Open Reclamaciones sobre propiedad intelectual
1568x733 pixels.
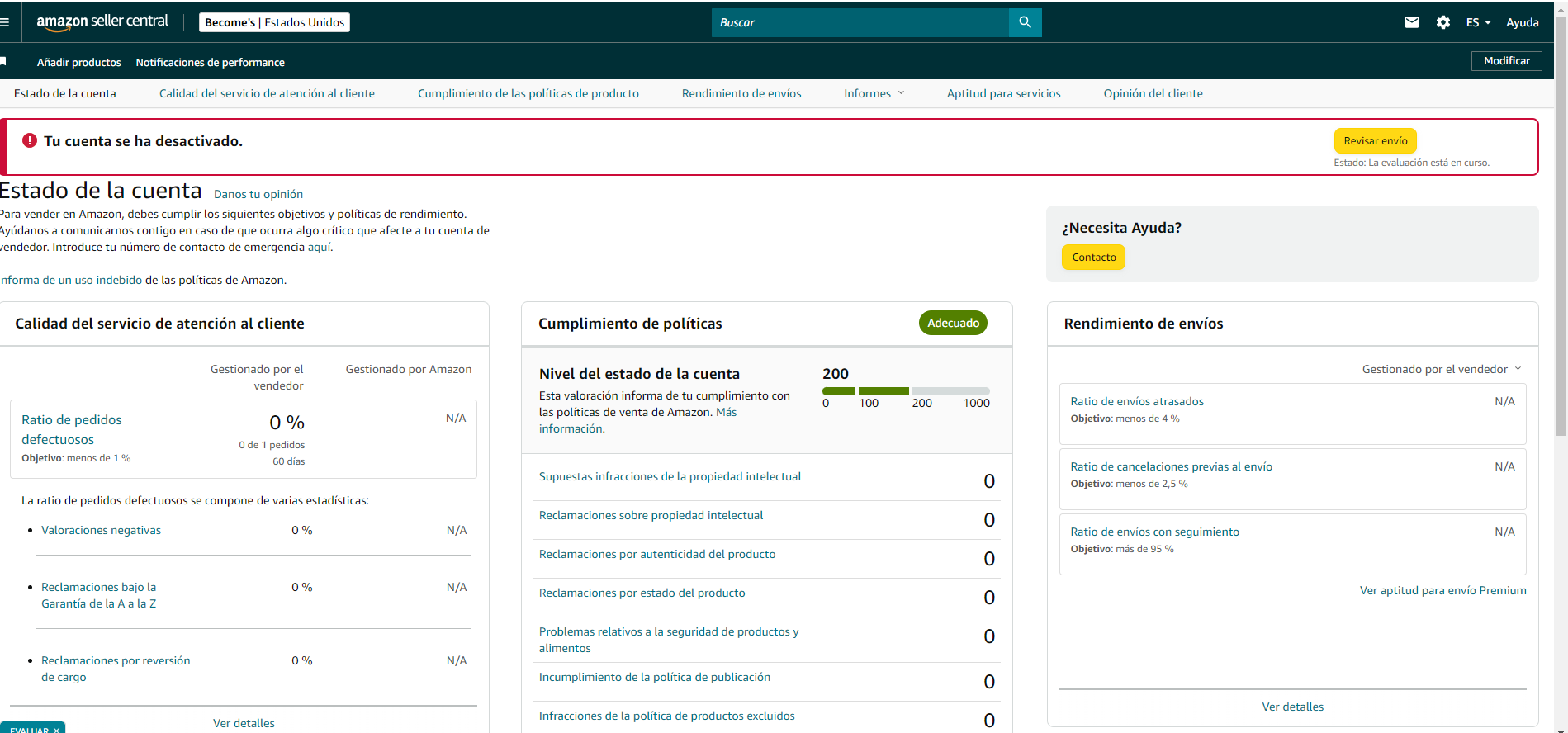click(x=651, y=515)
